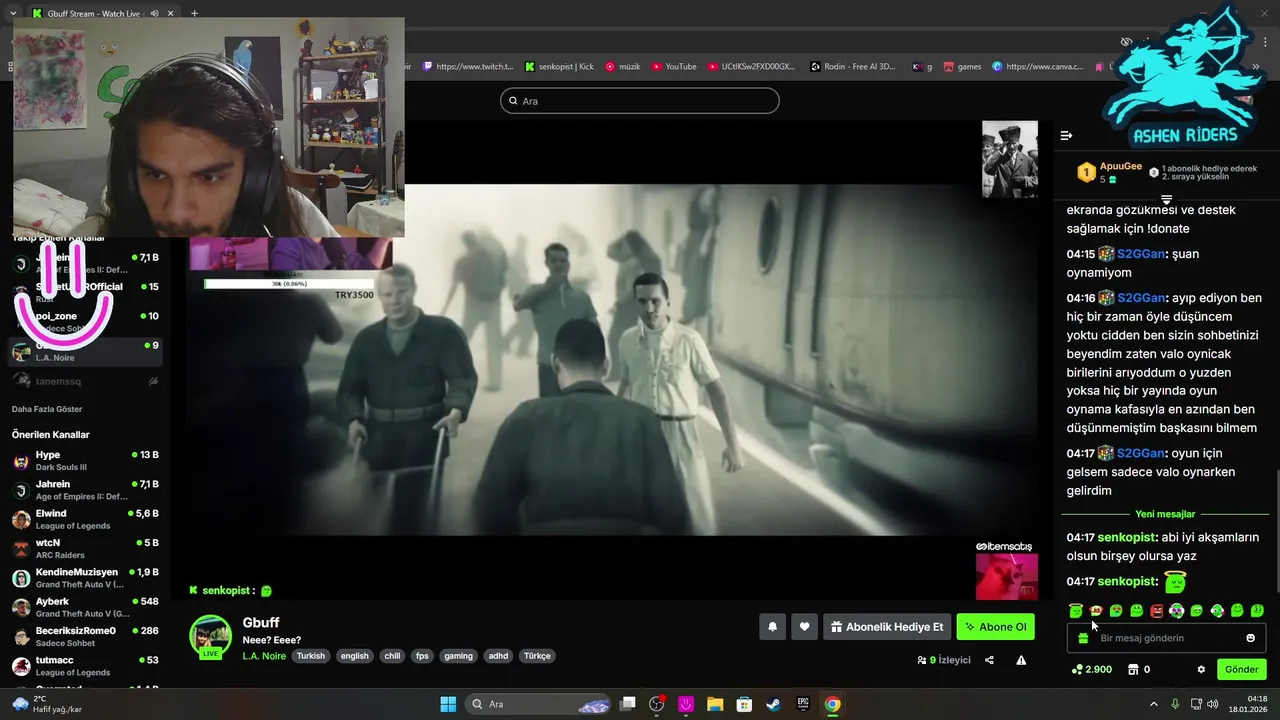Click the 9 İzleyici viewer count

point(944,660)
